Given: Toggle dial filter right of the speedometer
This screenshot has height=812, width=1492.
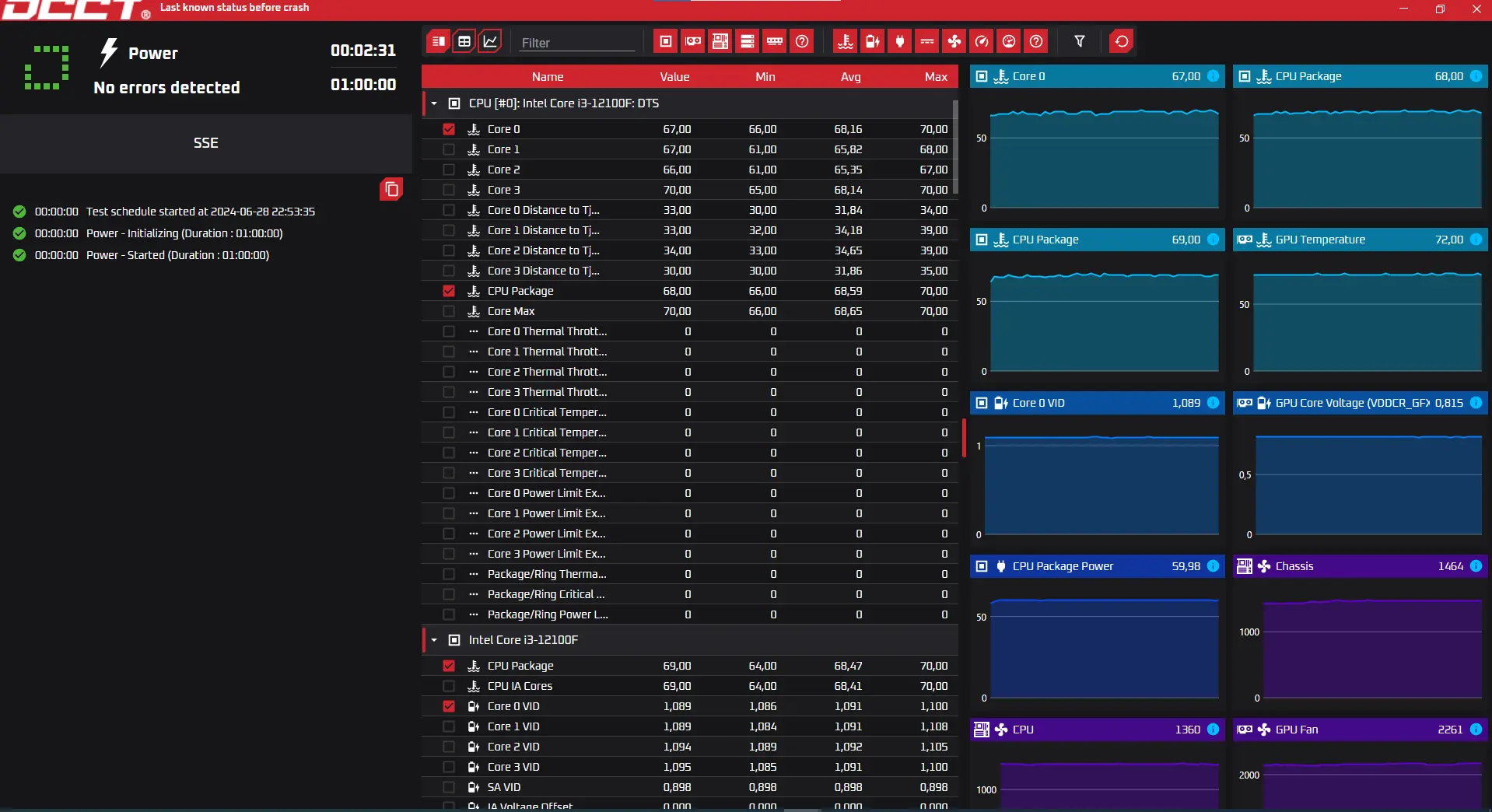Looking at the screenshot, I should [x=1009, y=41].
